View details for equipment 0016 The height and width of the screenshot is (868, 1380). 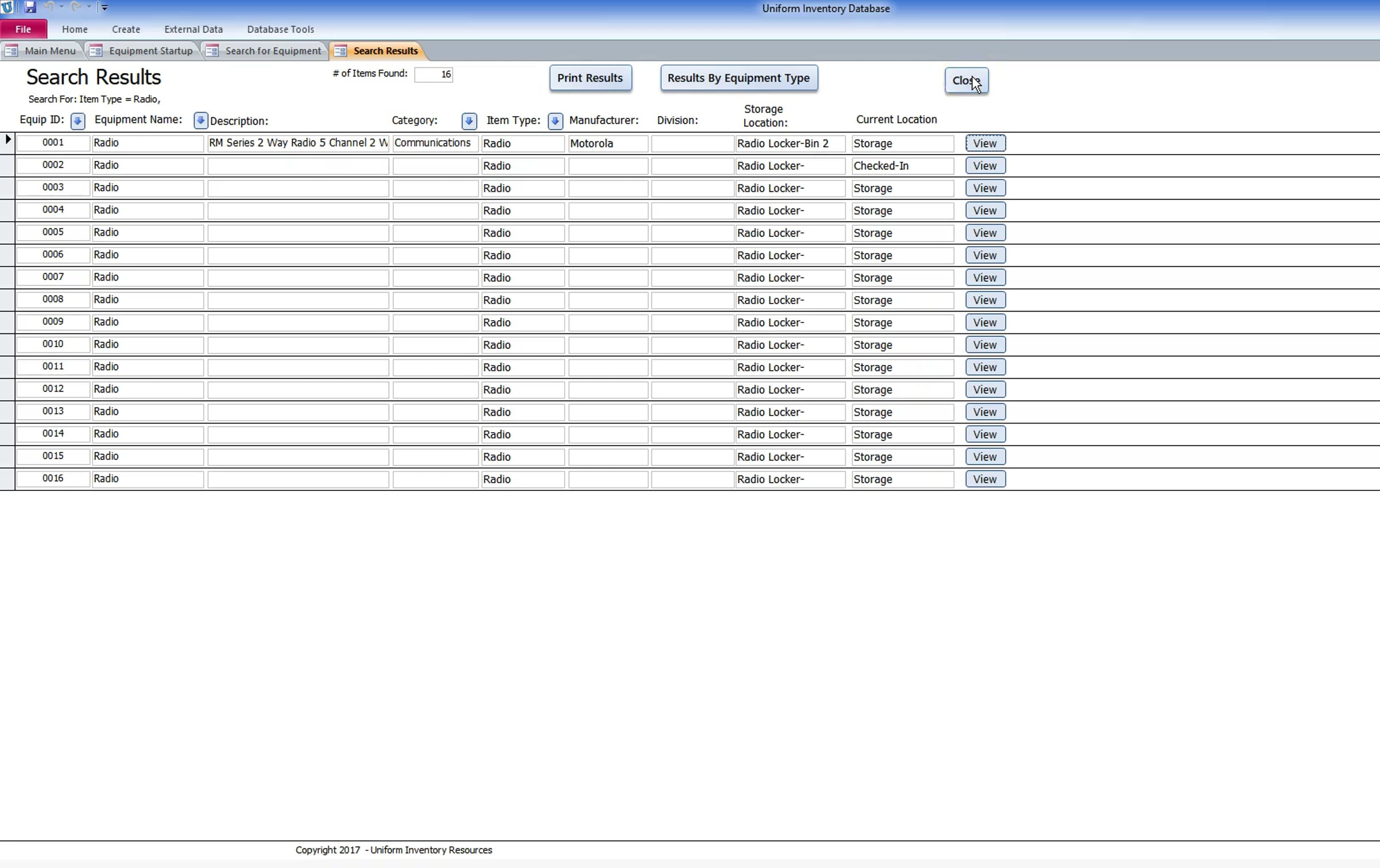coord(985,479)
